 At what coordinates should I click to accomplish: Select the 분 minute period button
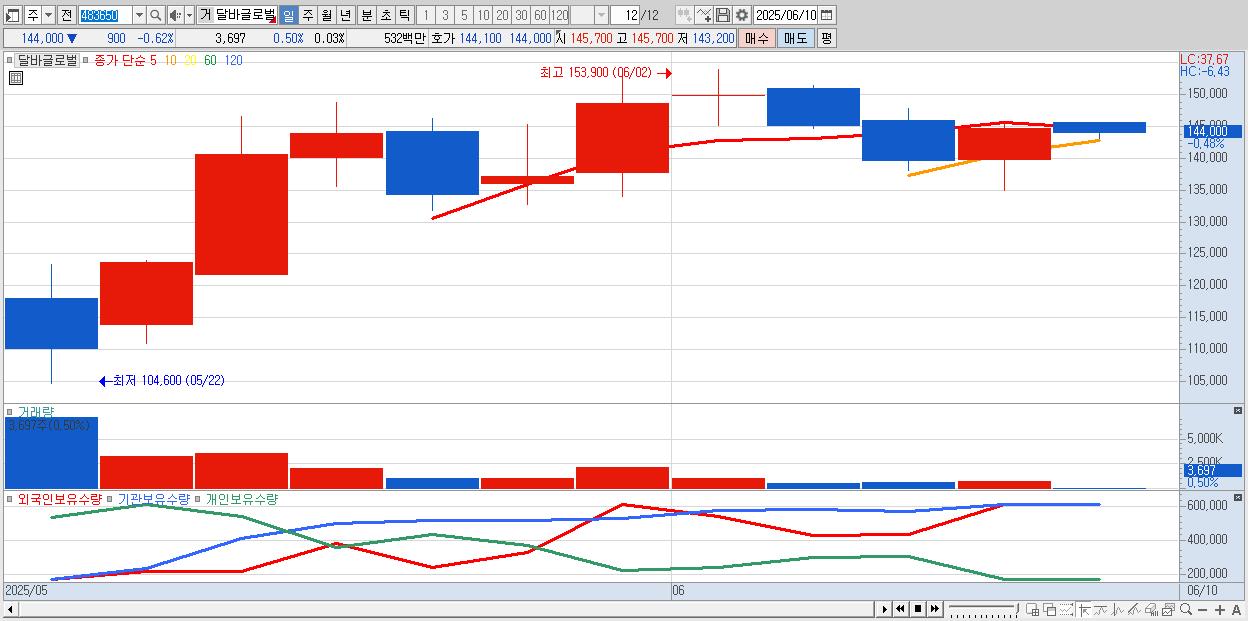click(366, 15)
